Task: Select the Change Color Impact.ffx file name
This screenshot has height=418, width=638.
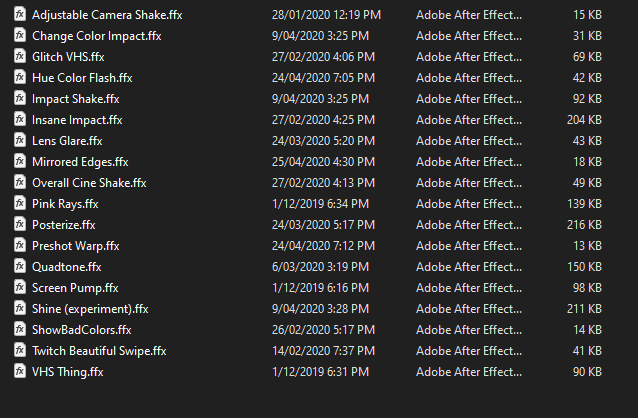Action: click(x=97, y=36)
